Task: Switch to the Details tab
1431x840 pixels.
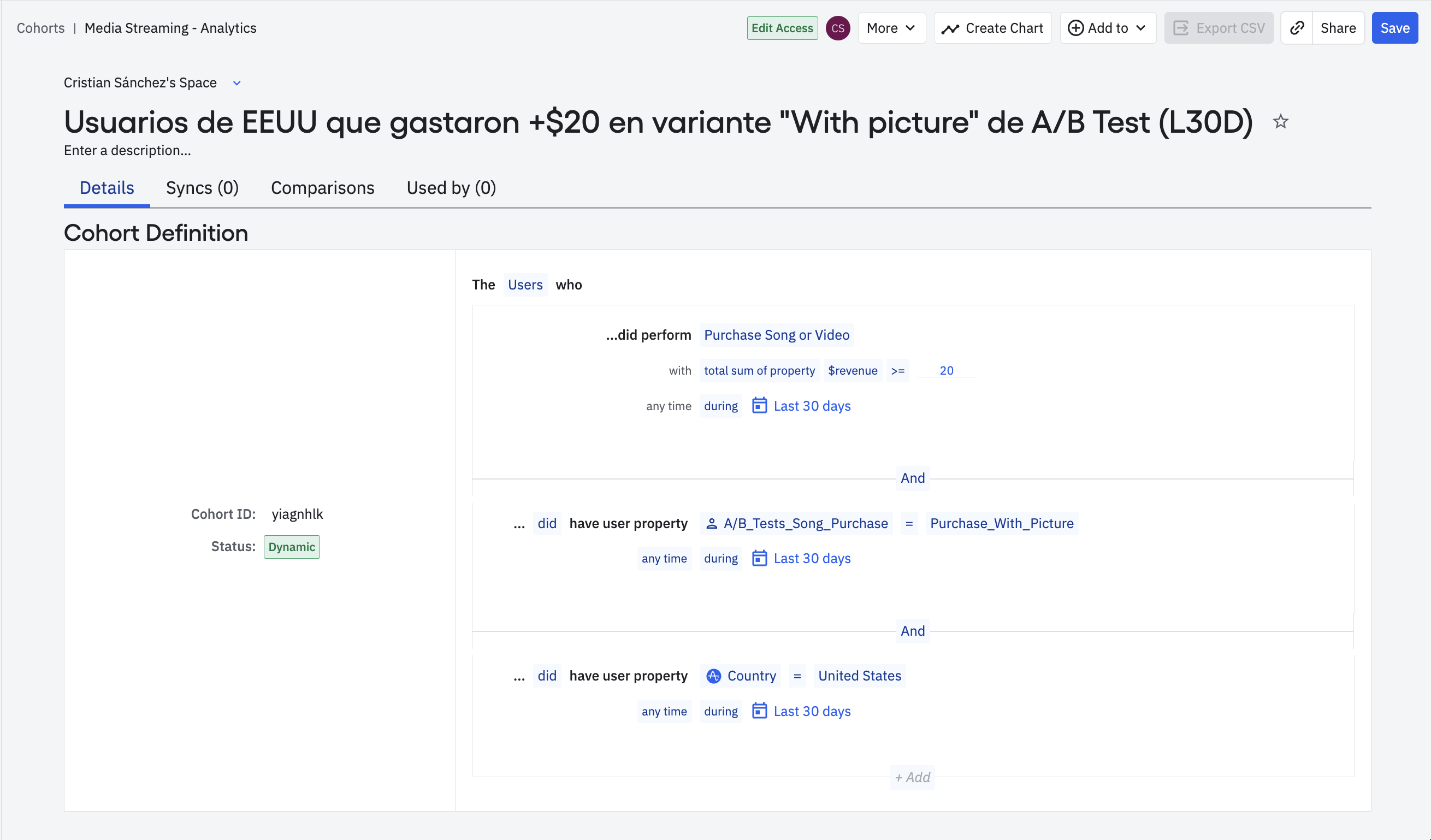Action: coord(107,188)
